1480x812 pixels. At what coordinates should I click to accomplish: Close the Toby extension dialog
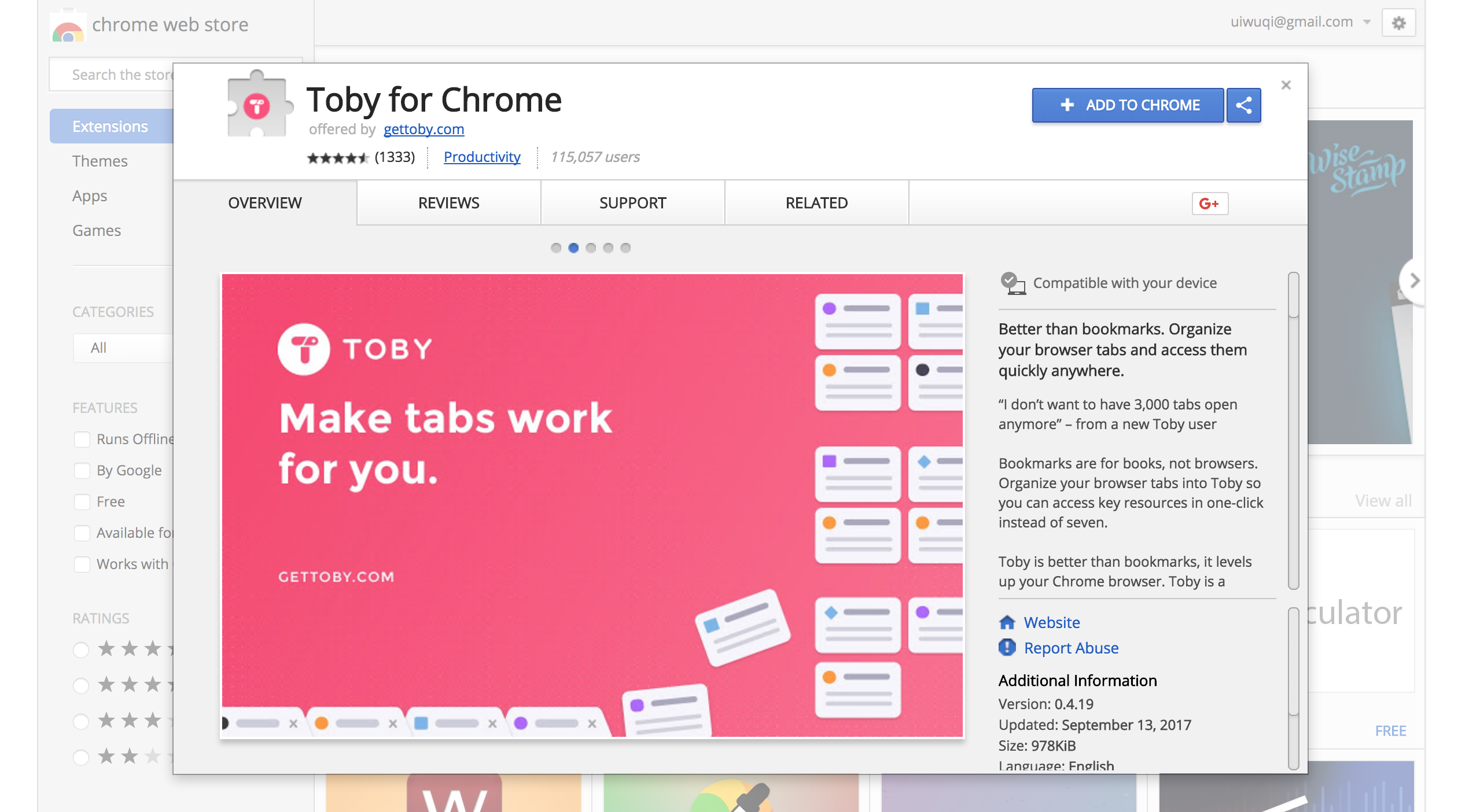(x=1286, y=85)
